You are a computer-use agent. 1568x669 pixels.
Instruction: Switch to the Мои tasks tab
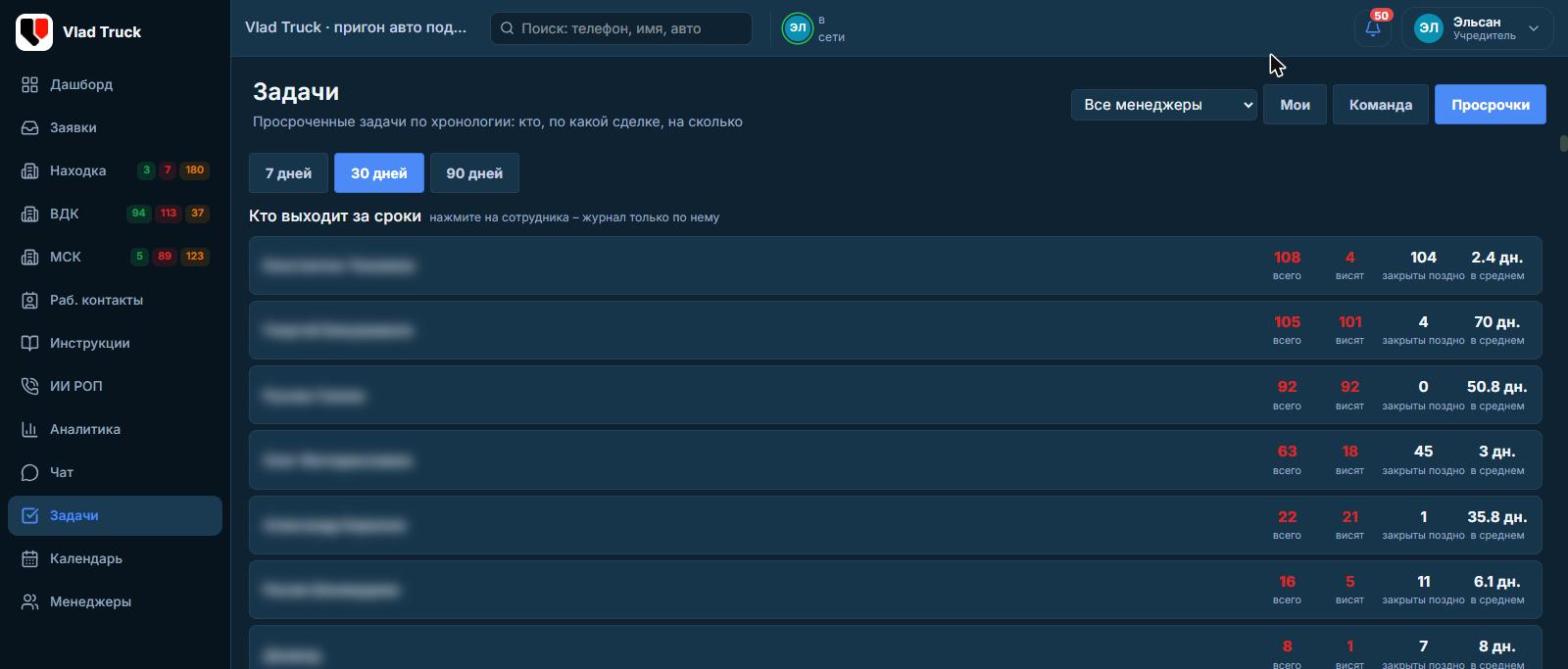(x=1295, y=104)
